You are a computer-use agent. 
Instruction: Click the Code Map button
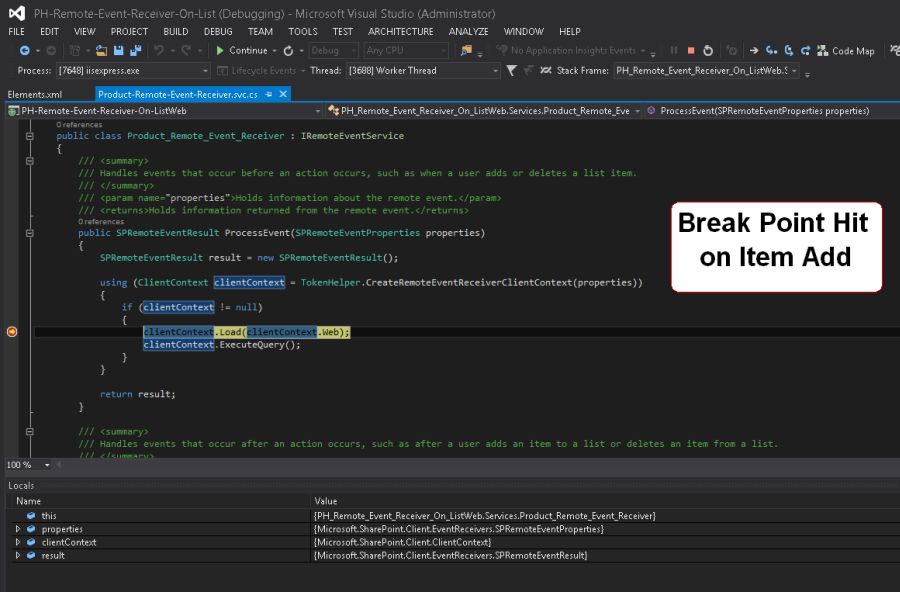click(x=846, y=51)
